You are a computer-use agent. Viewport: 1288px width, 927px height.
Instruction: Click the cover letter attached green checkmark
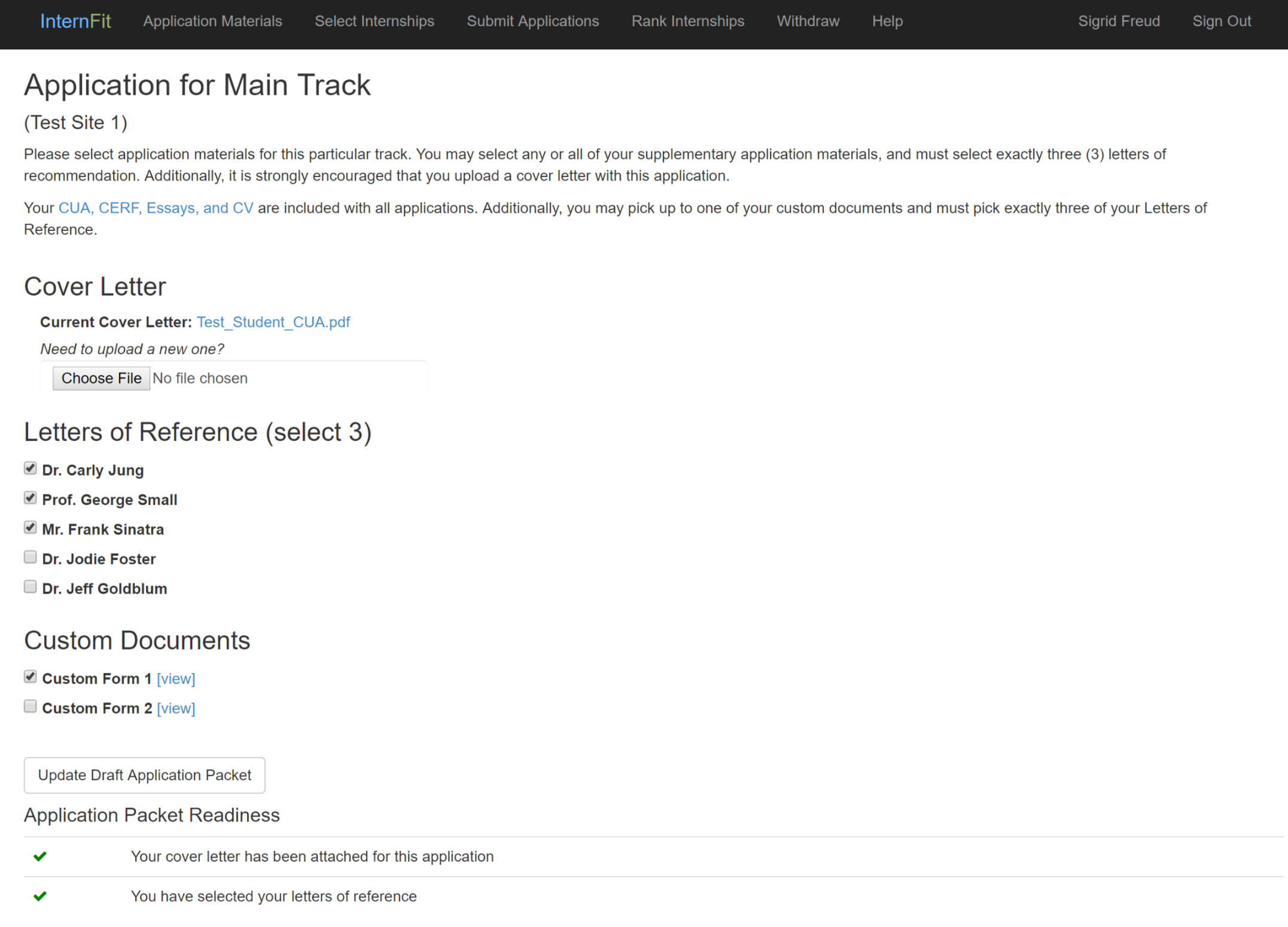coord(40,857)
